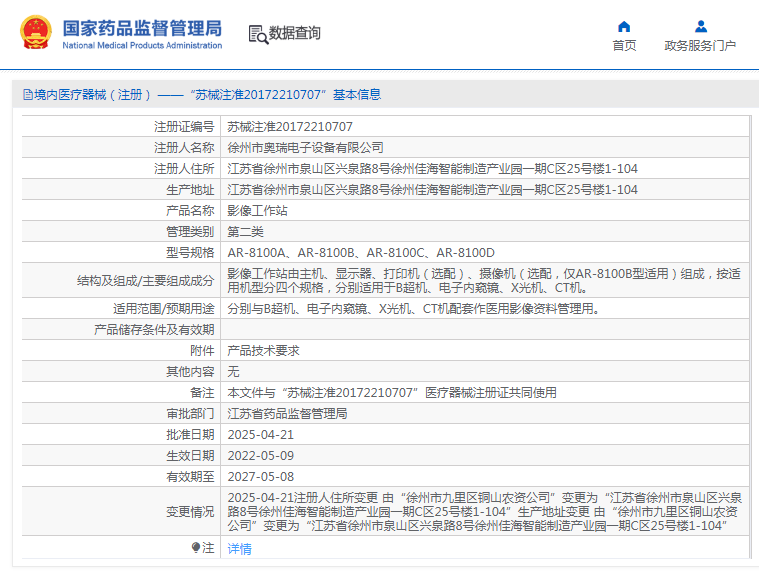Select the 生产地址 label

(x=190, y=190)
